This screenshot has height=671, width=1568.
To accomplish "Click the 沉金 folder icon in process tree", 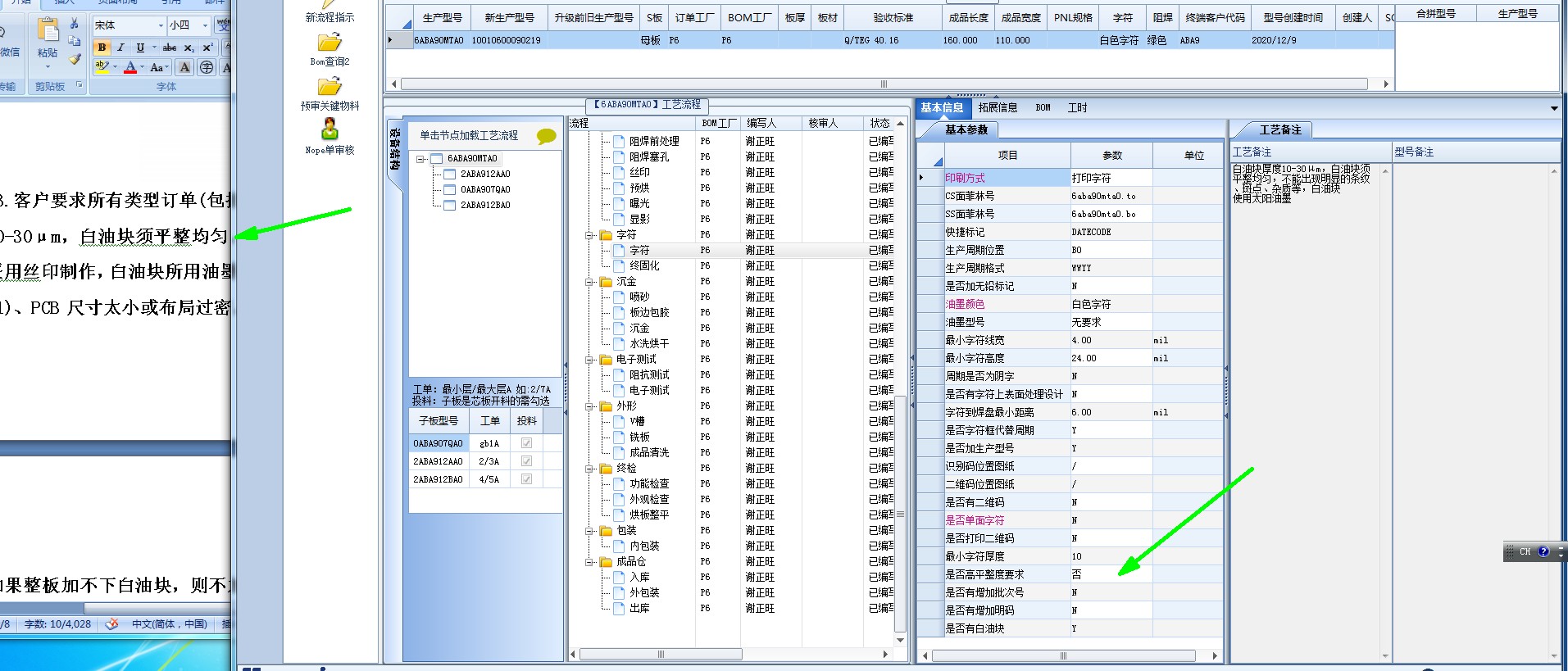I will pos(607,282).
